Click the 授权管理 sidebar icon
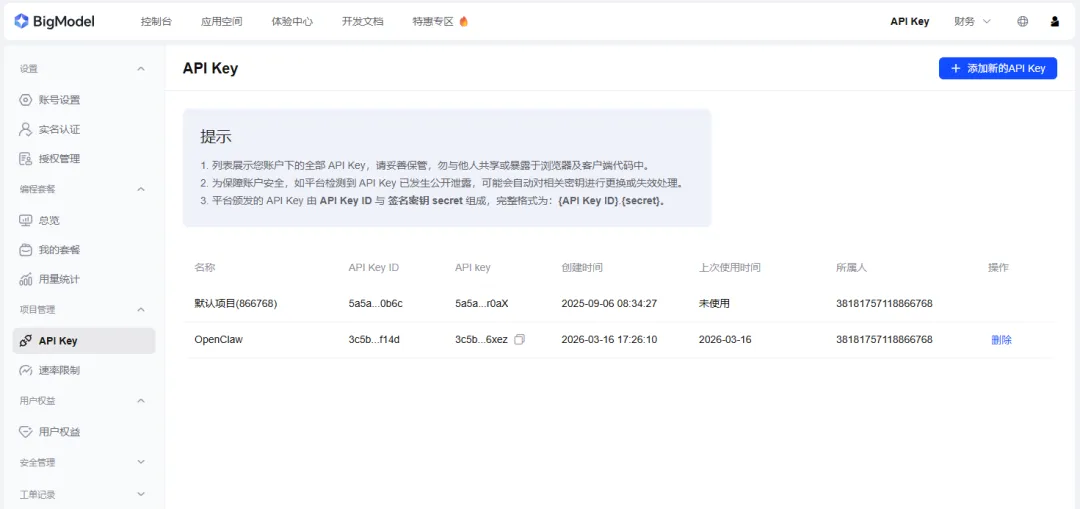This screenshot has width=1080, height=509. [25, 159]
